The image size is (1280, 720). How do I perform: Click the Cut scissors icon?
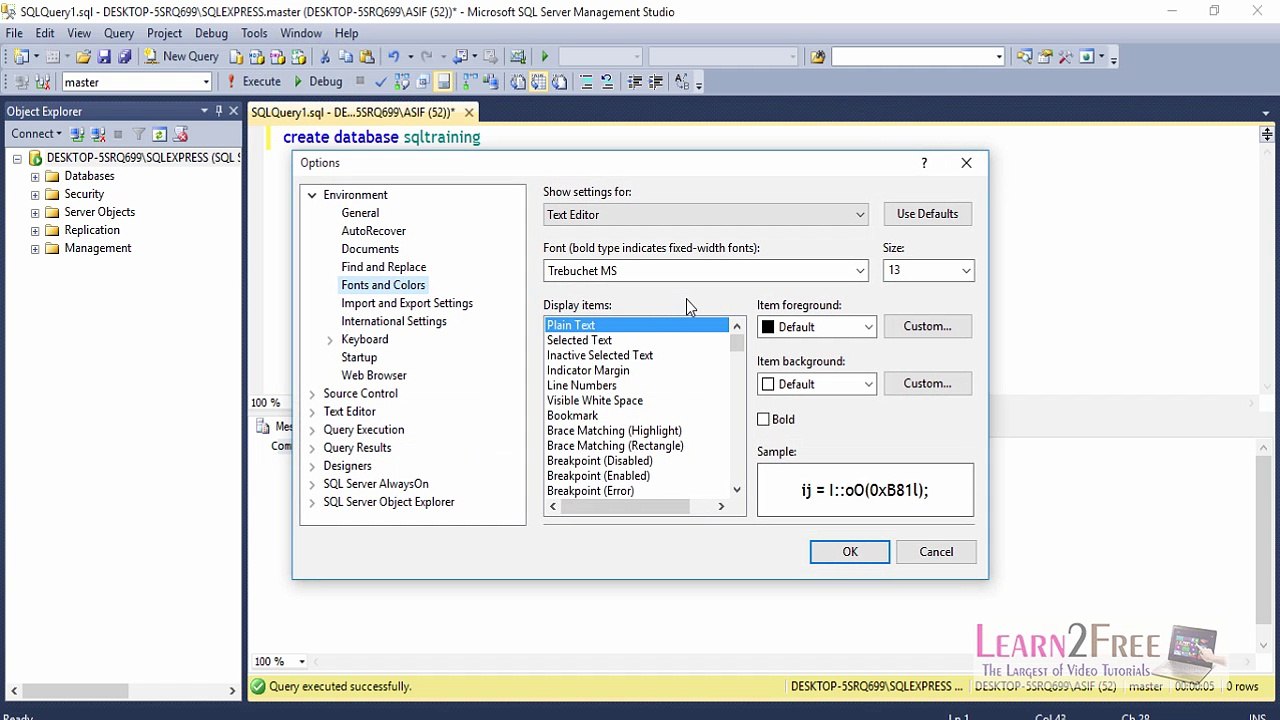tap(324, 57)
